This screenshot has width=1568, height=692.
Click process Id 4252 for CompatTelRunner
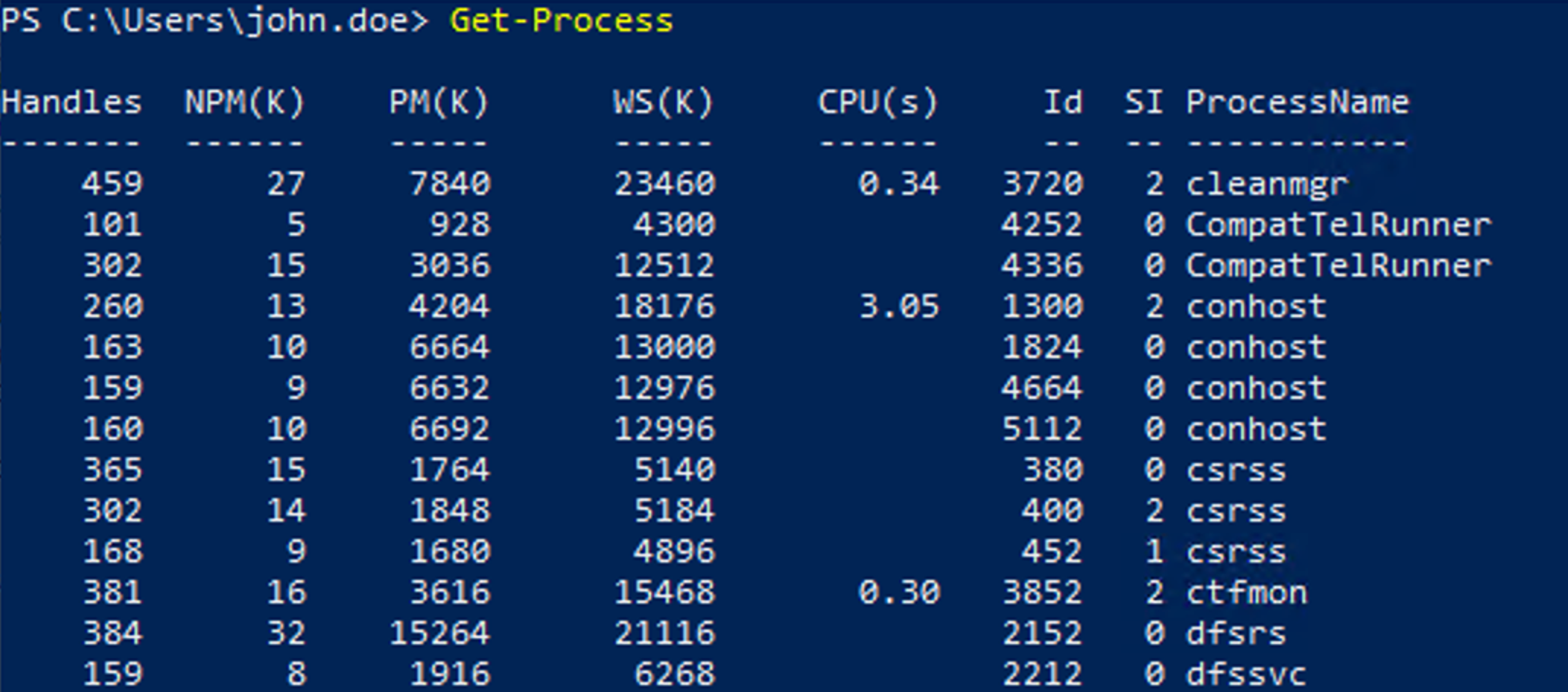(1042, 225)
